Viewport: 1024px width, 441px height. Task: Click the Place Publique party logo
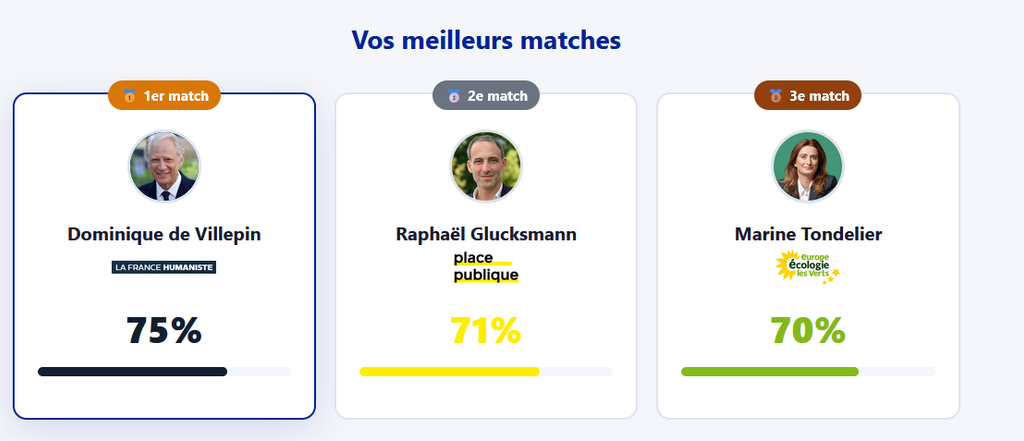point(486,267)
